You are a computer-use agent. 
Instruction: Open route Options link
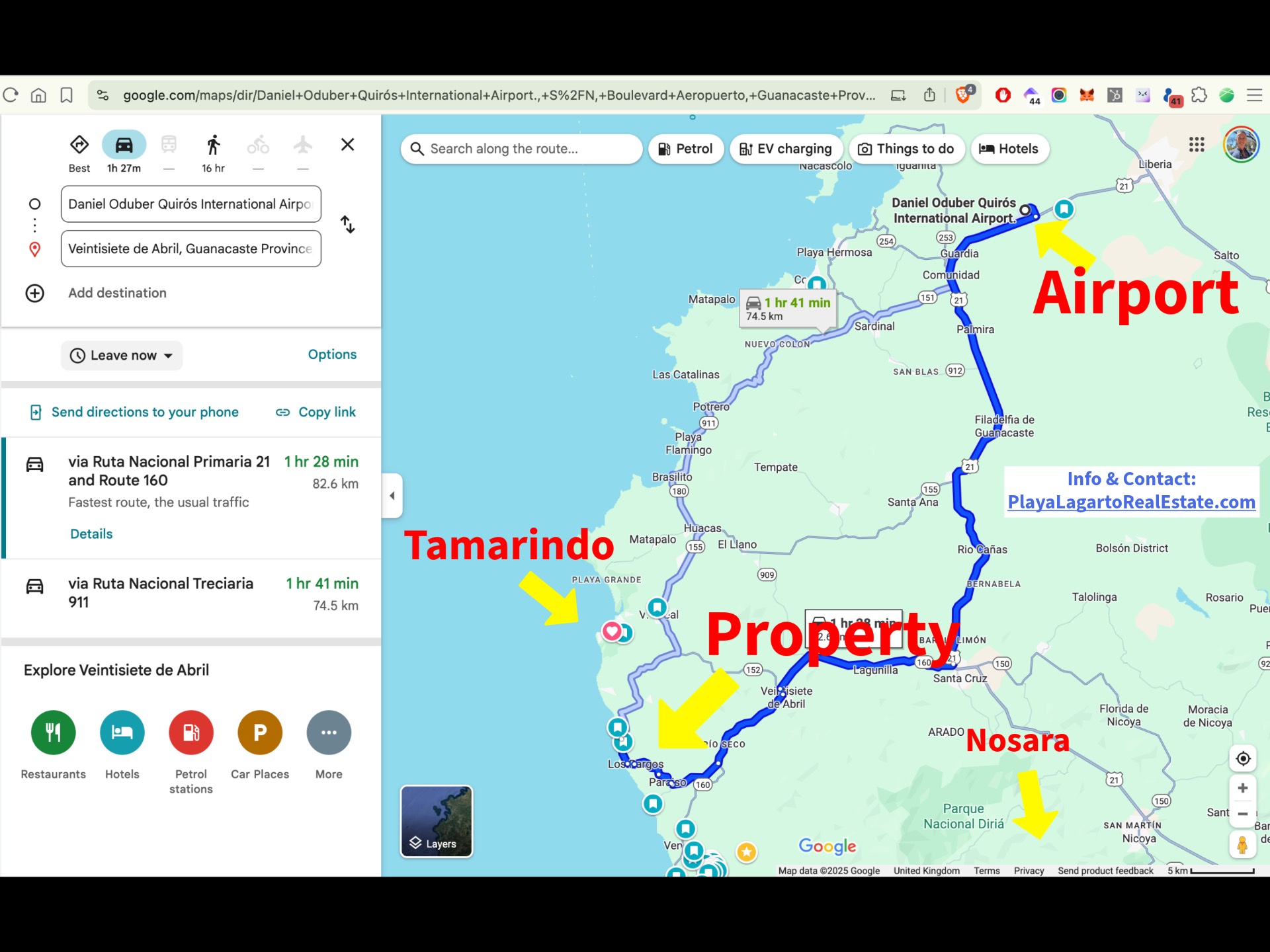click(332, 354)
